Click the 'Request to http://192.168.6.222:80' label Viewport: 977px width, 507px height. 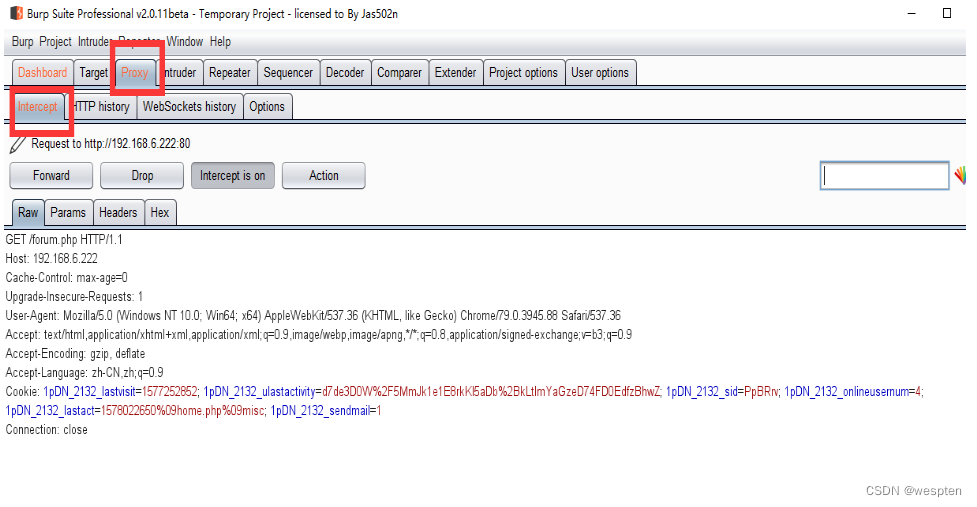click(x=111, y=144)
